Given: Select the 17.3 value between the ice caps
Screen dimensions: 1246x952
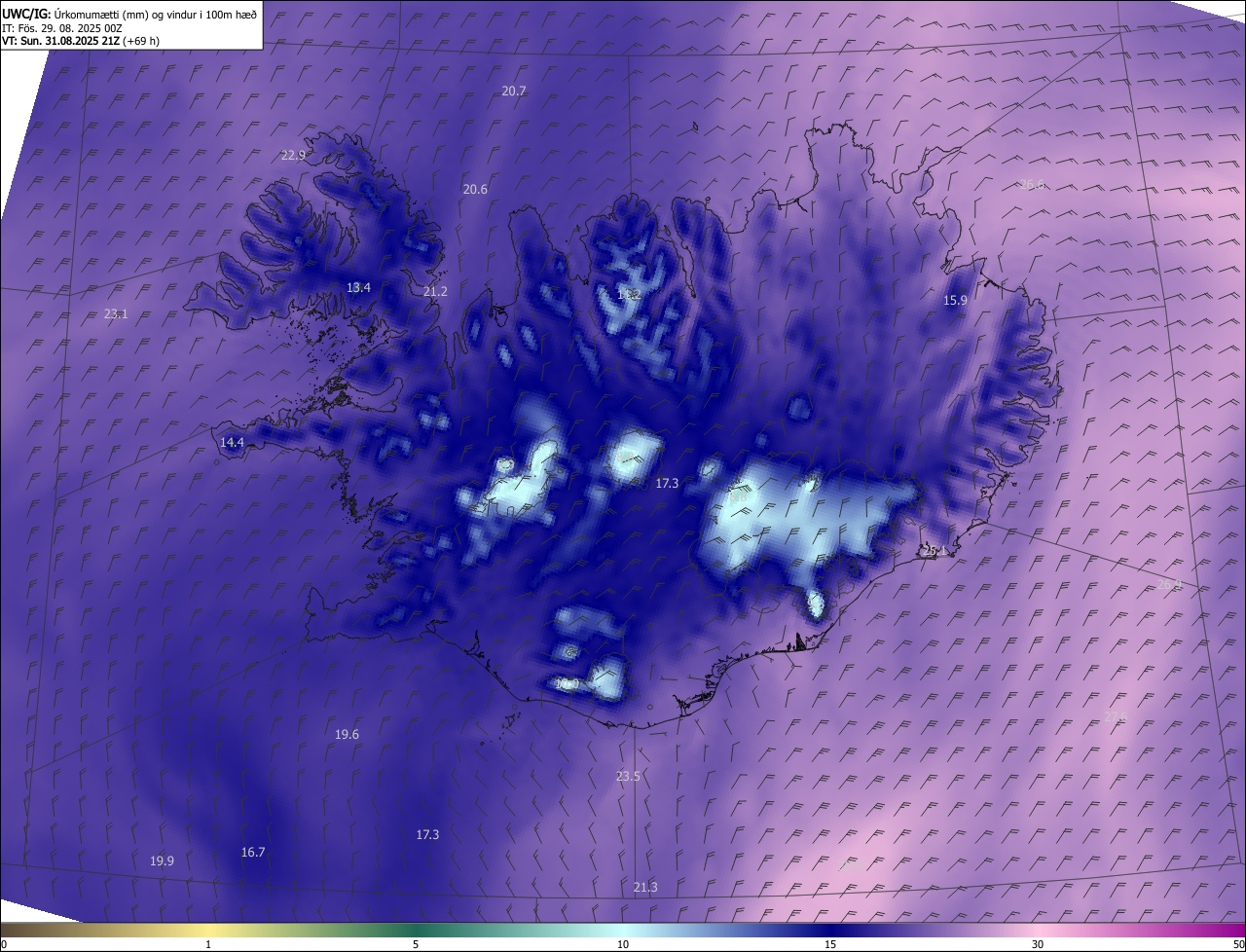Looking at the screenshot, I should point(667,483).
